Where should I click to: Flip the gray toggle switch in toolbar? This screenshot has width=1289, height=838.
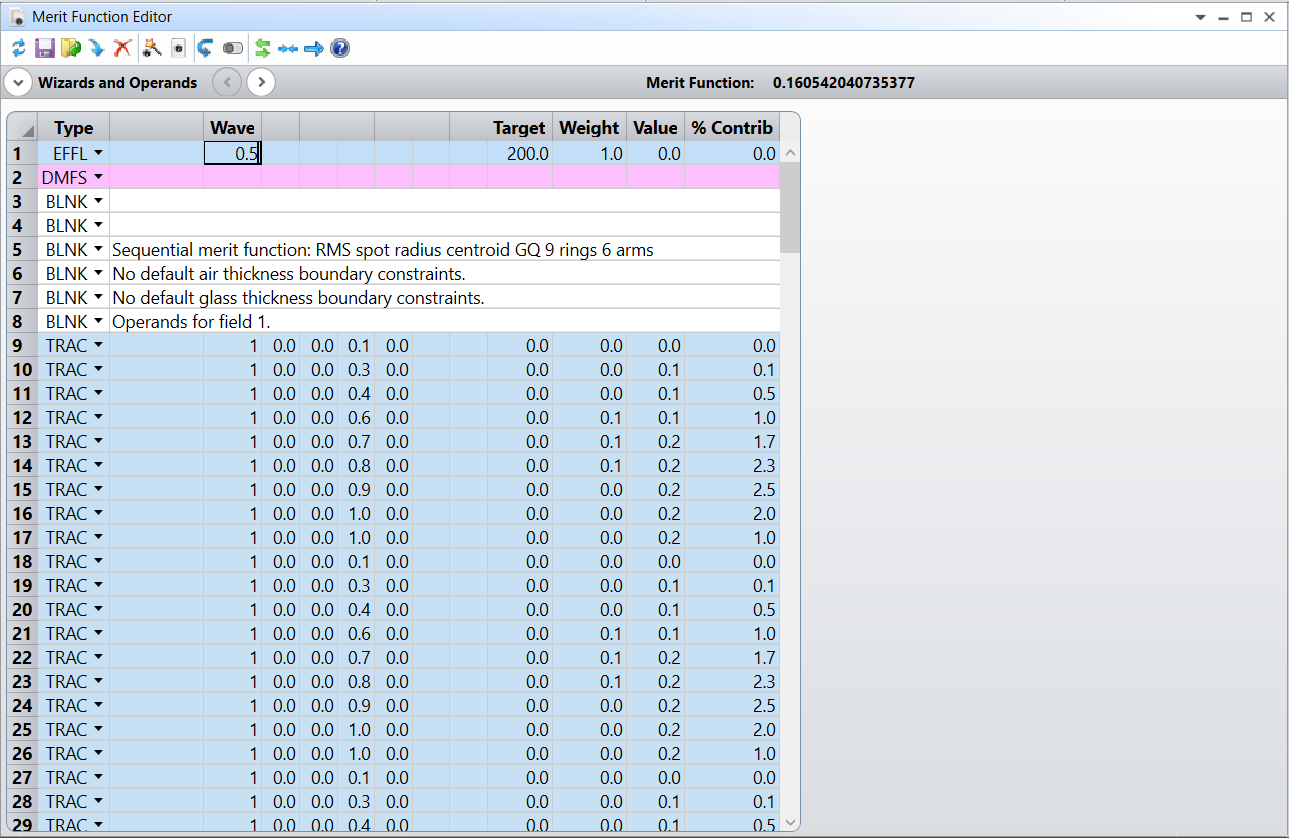click(x=233, y=48)
